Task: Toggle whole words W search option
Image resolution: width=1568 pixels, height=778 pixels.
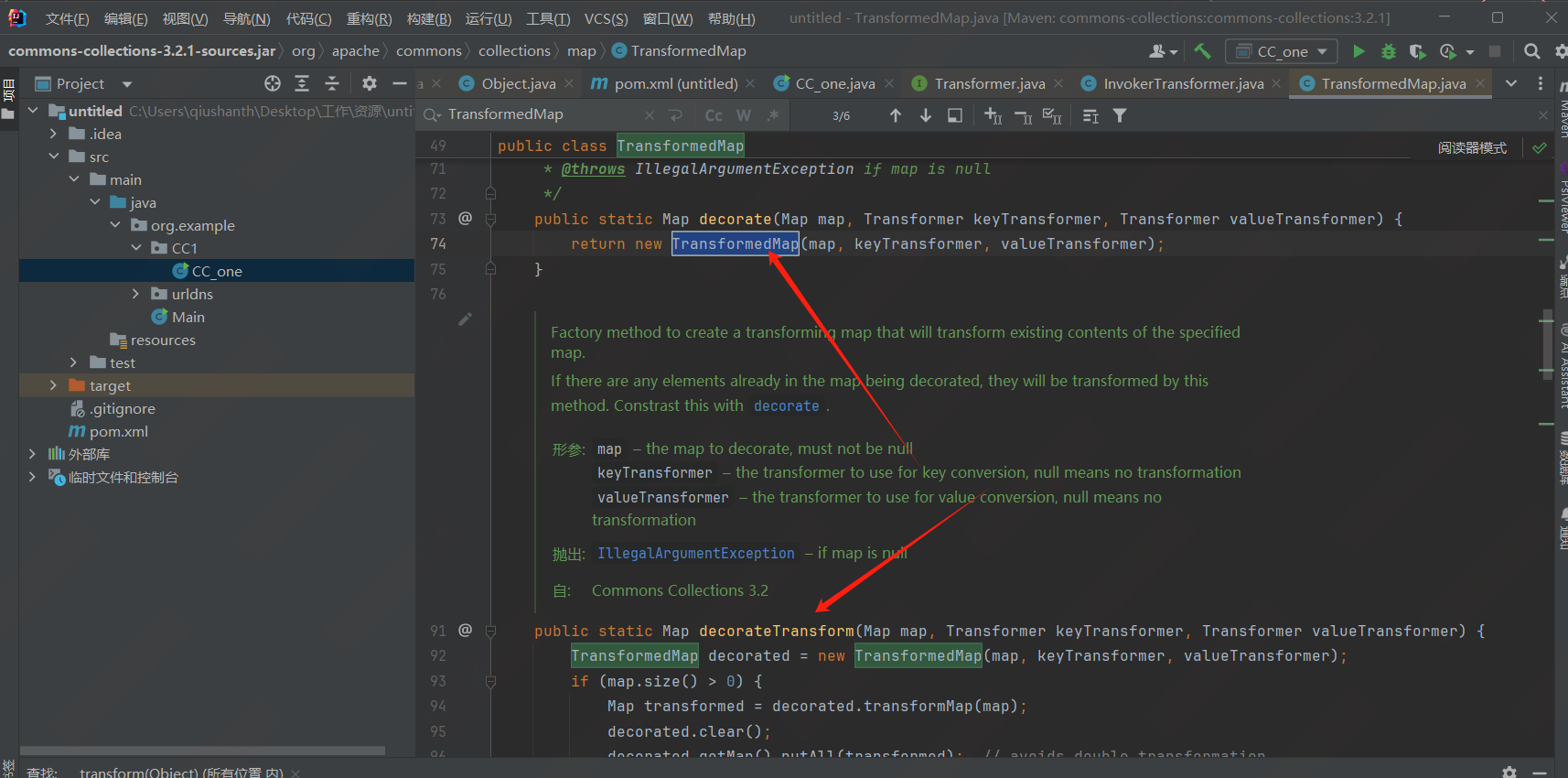Action: click(744, 115)
